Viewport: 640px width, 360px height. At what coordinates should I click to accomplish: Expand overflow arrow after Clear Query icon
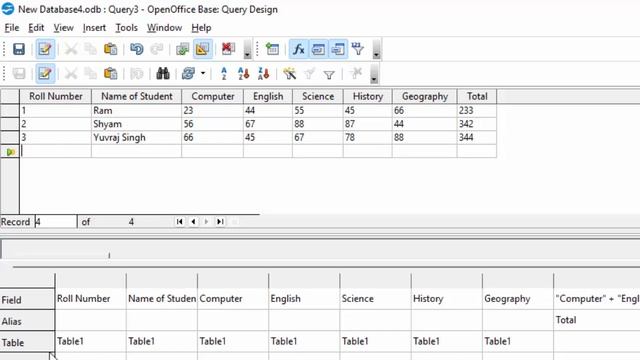coord(247,50)
